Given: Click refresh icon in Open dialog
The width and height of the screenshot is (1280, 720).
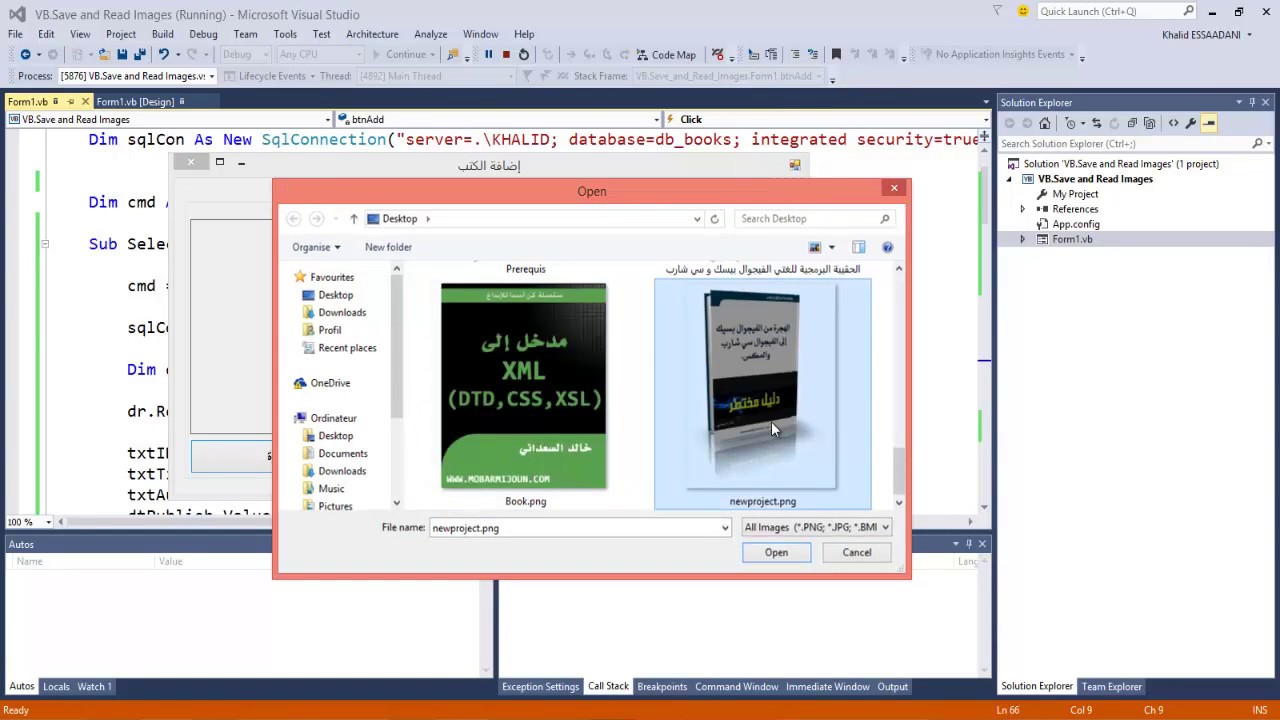Looking at the screenshot, I should coord(714,219).
